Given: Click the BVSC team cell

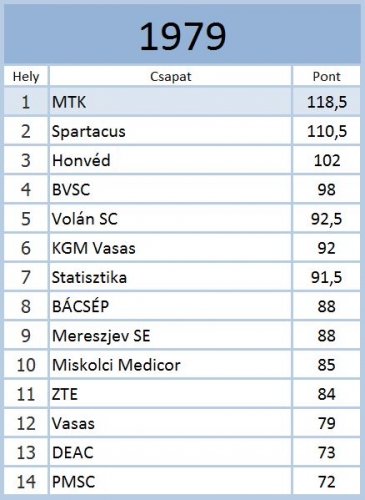Looking at the screenshot, I should click(x=170, y=189).
